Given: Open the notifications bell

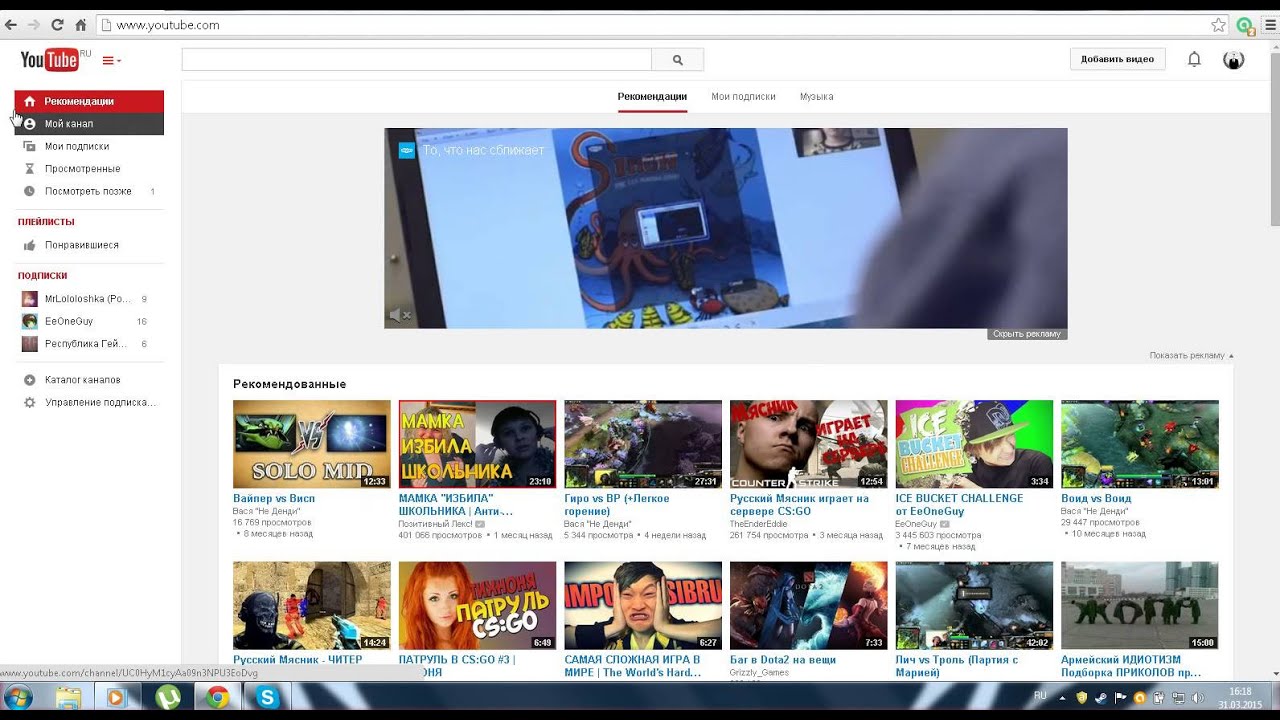Looking at the screenshot, I should click(1194, 59).
